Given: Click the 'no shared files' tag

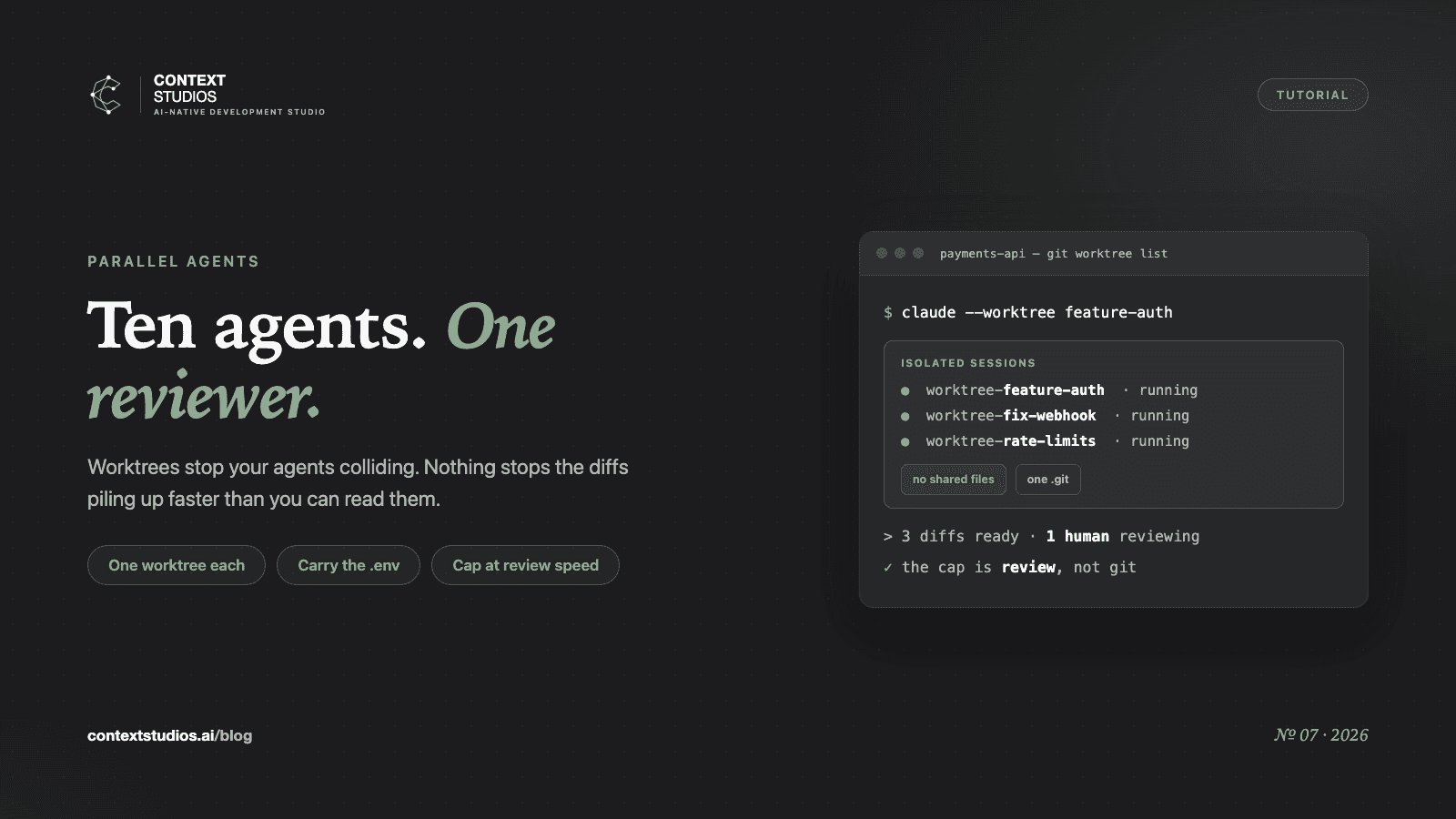Looking at the screenshot, I should pyautogui.click(x=954, y=480).
